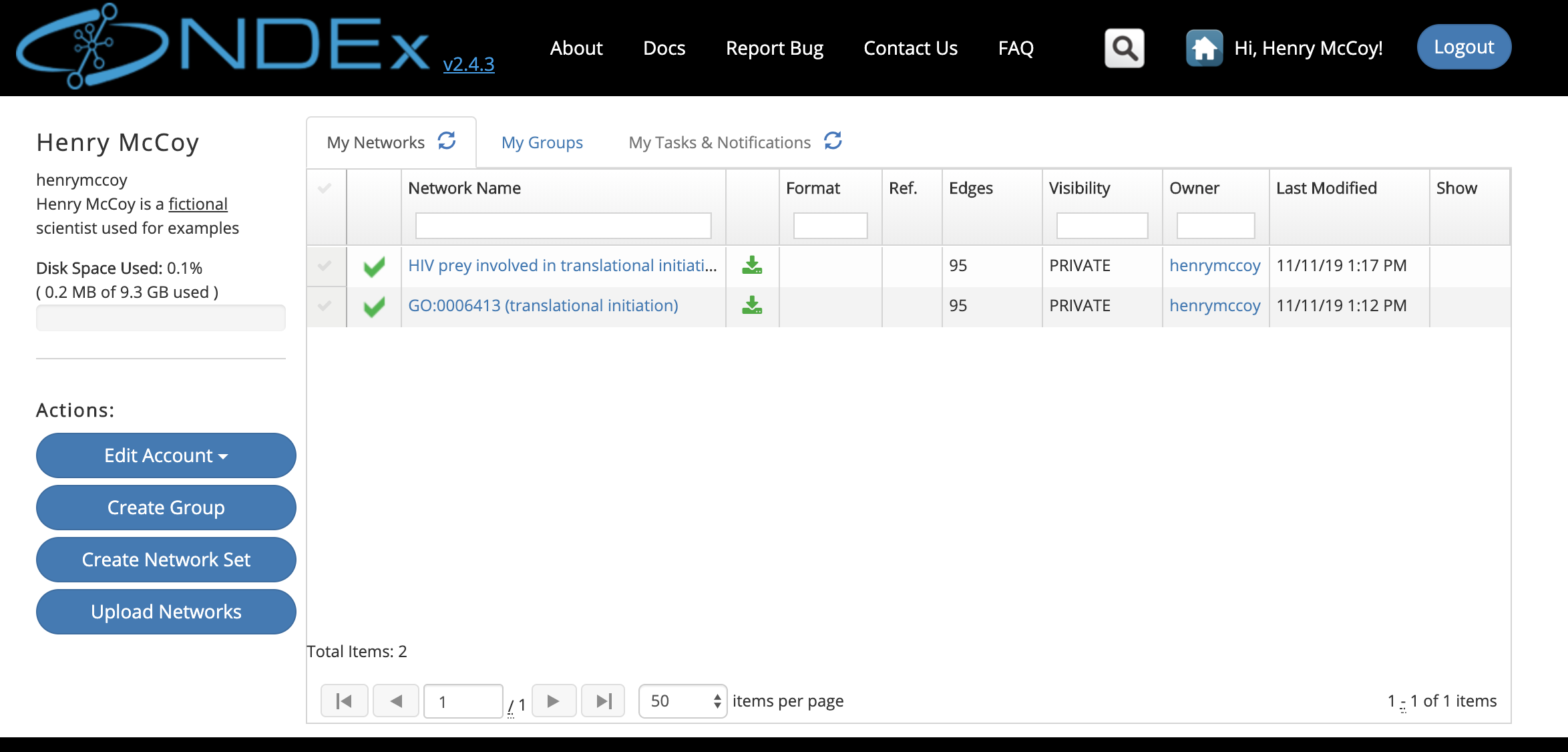Refresh My Networks with the reload icon
1568x752 pixels.
(x=447, y=141)
